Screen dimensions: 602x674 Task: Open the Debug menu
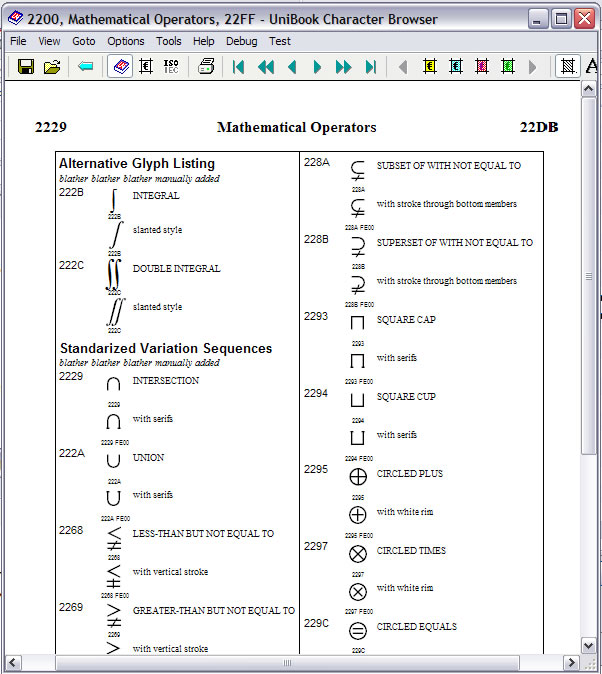241,41
